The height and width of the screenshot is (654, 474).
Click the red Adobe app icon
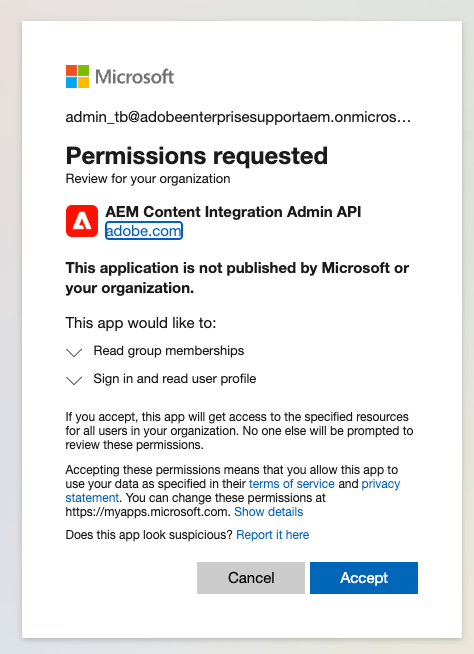click(x=82, y=221)
